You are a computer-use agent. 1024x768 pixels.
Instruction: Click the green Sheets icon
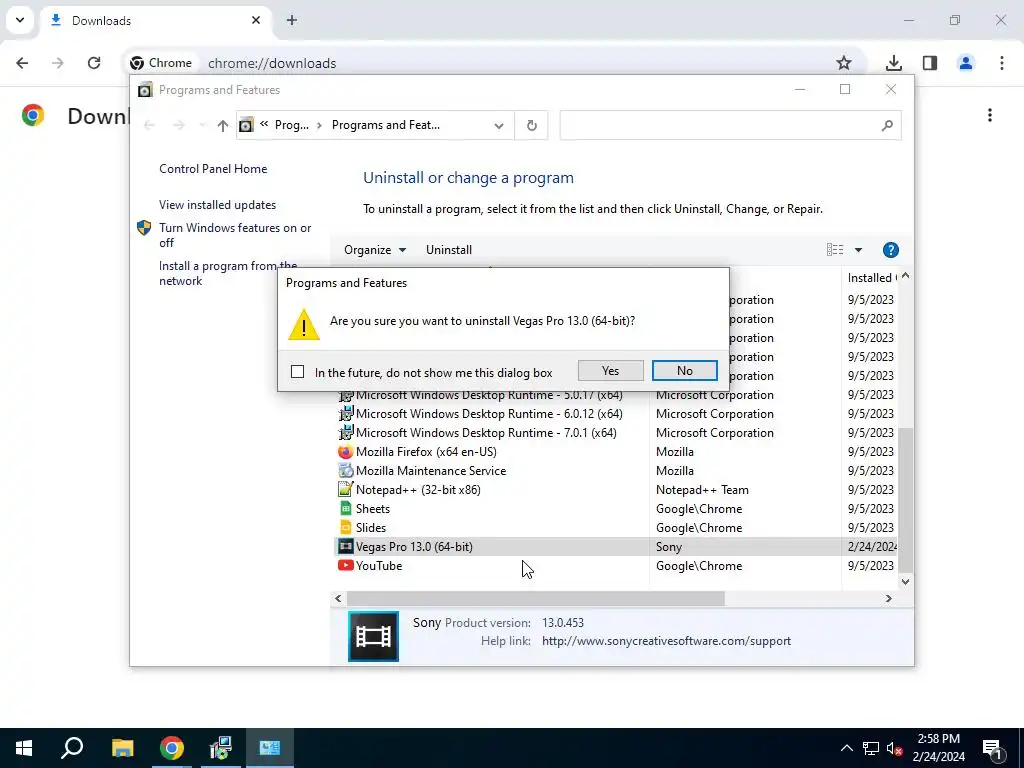point(345,509)
